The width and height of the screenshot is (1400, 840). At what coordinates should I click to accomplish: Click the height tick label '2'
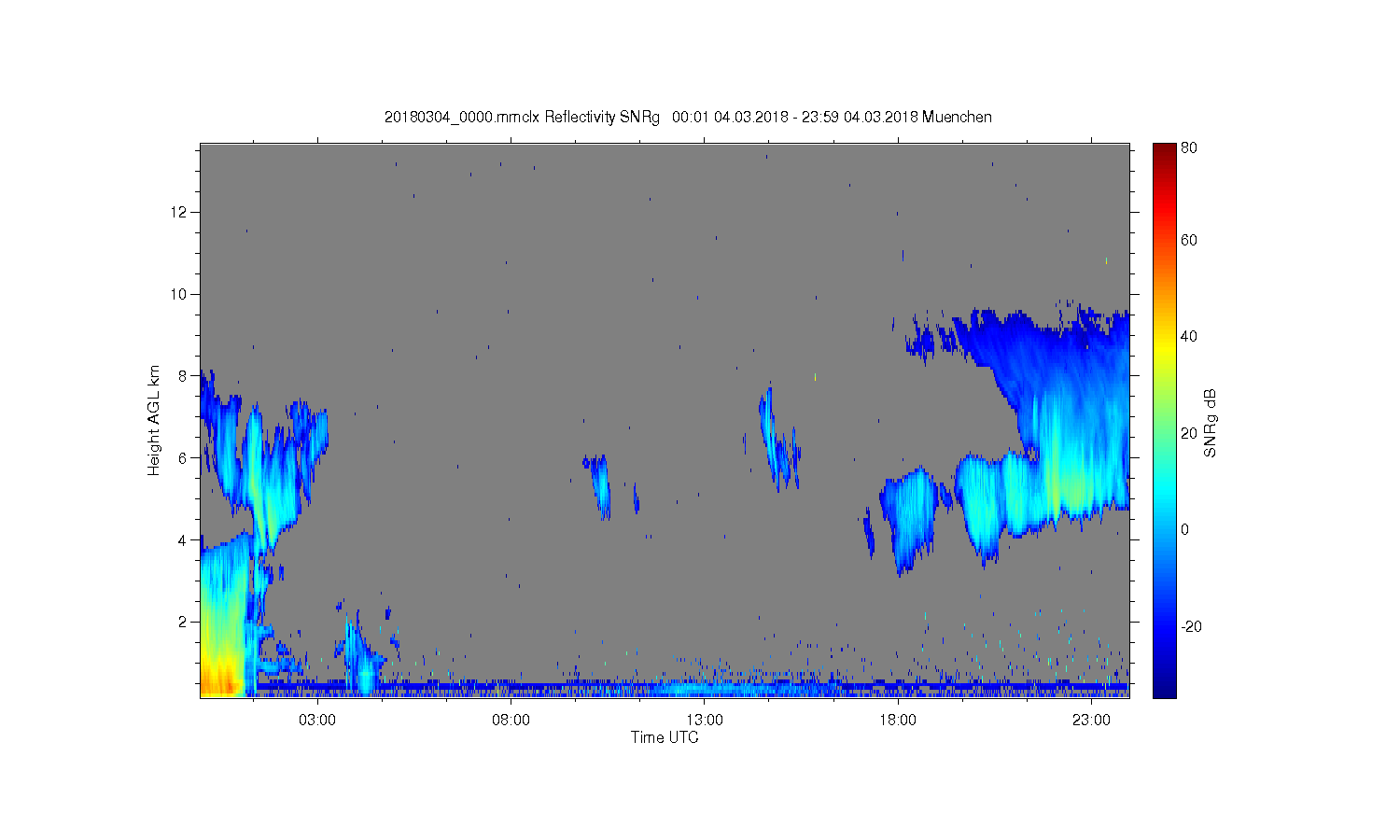(184, 622)
